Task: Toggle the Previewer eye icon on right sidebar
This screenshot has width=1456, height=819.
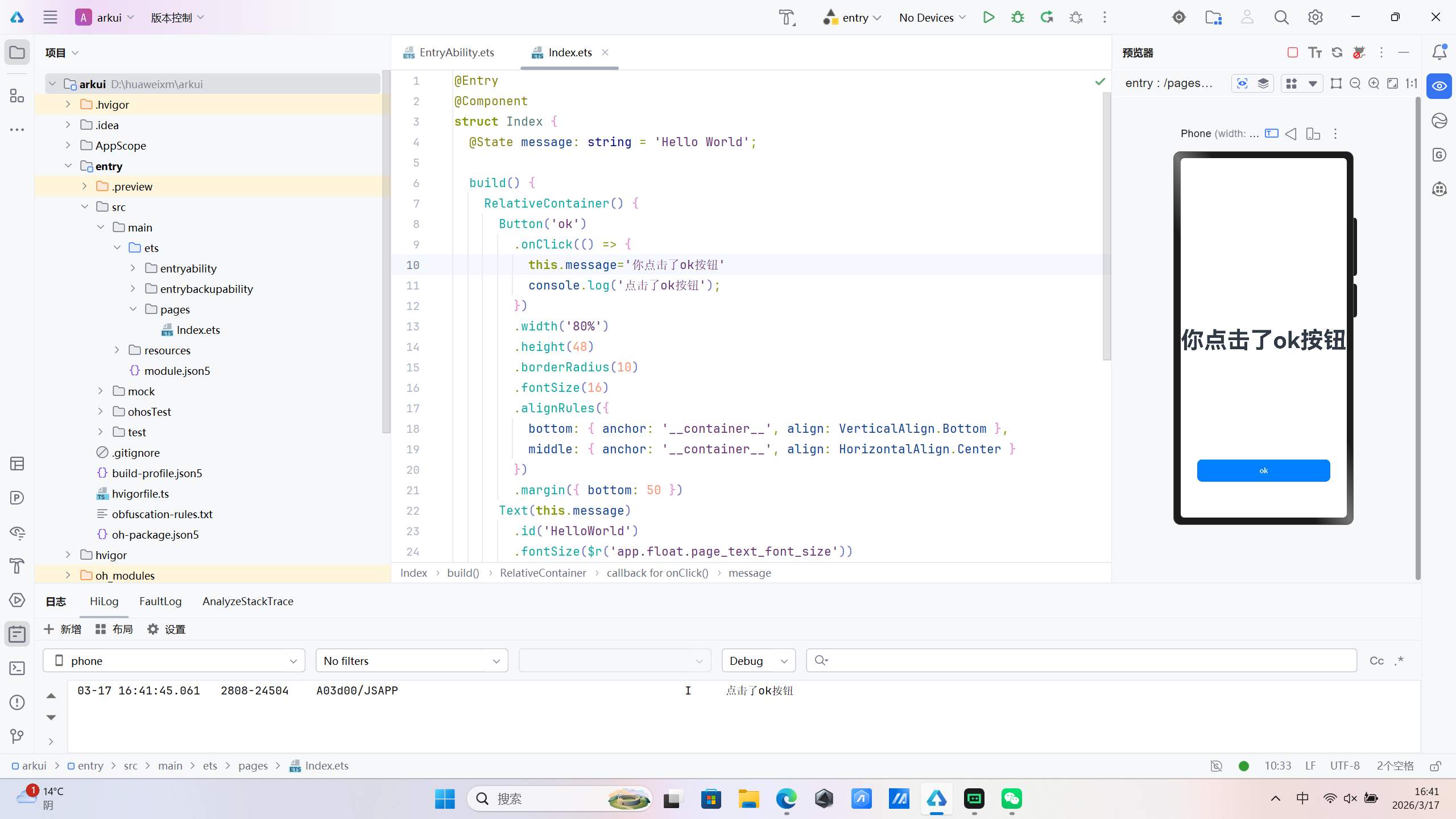Action: coord(1440,86)
